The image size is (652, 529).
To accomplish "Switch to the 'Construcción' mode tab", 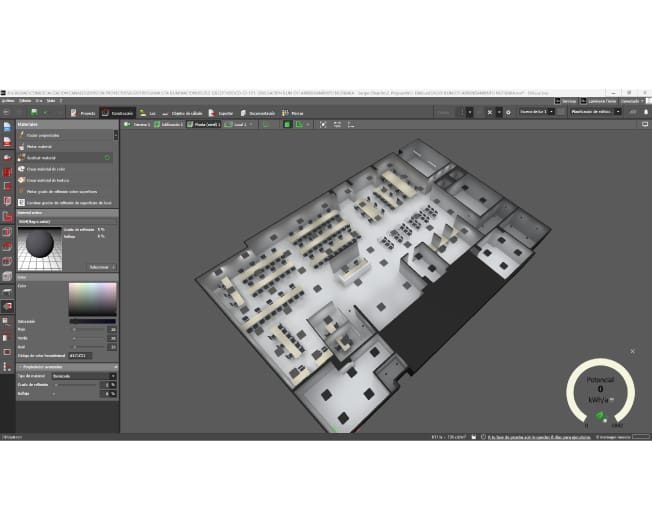I will [118, 113].
